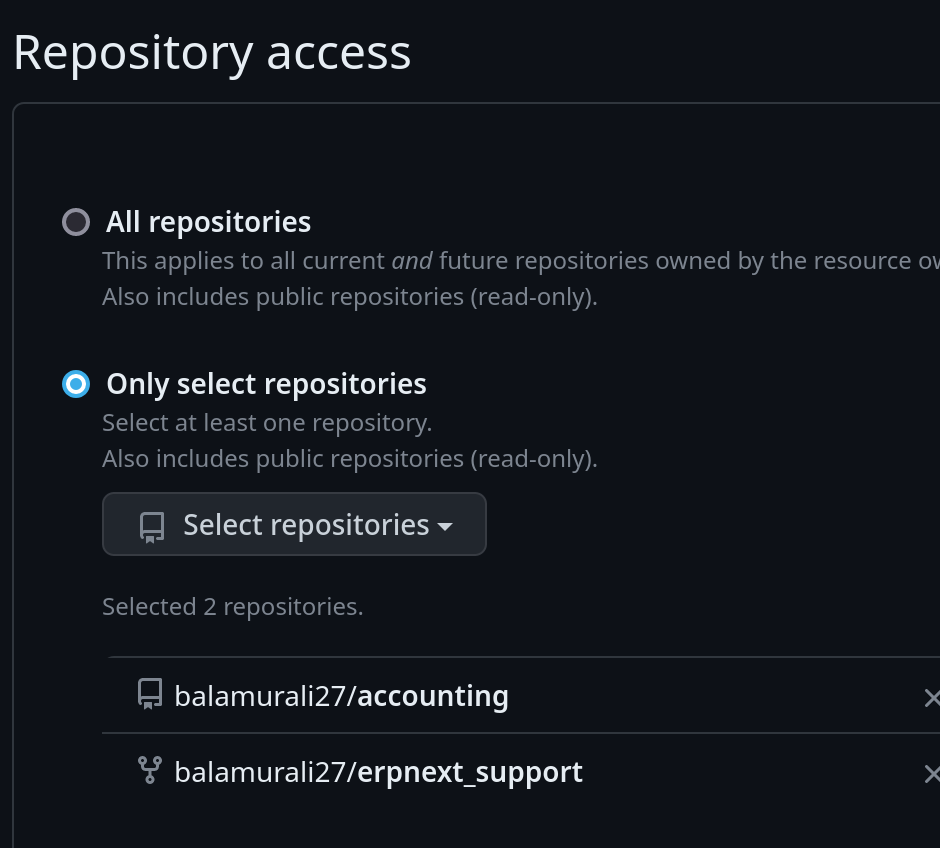Click the "All repositories" label text

tap(208, 222)
